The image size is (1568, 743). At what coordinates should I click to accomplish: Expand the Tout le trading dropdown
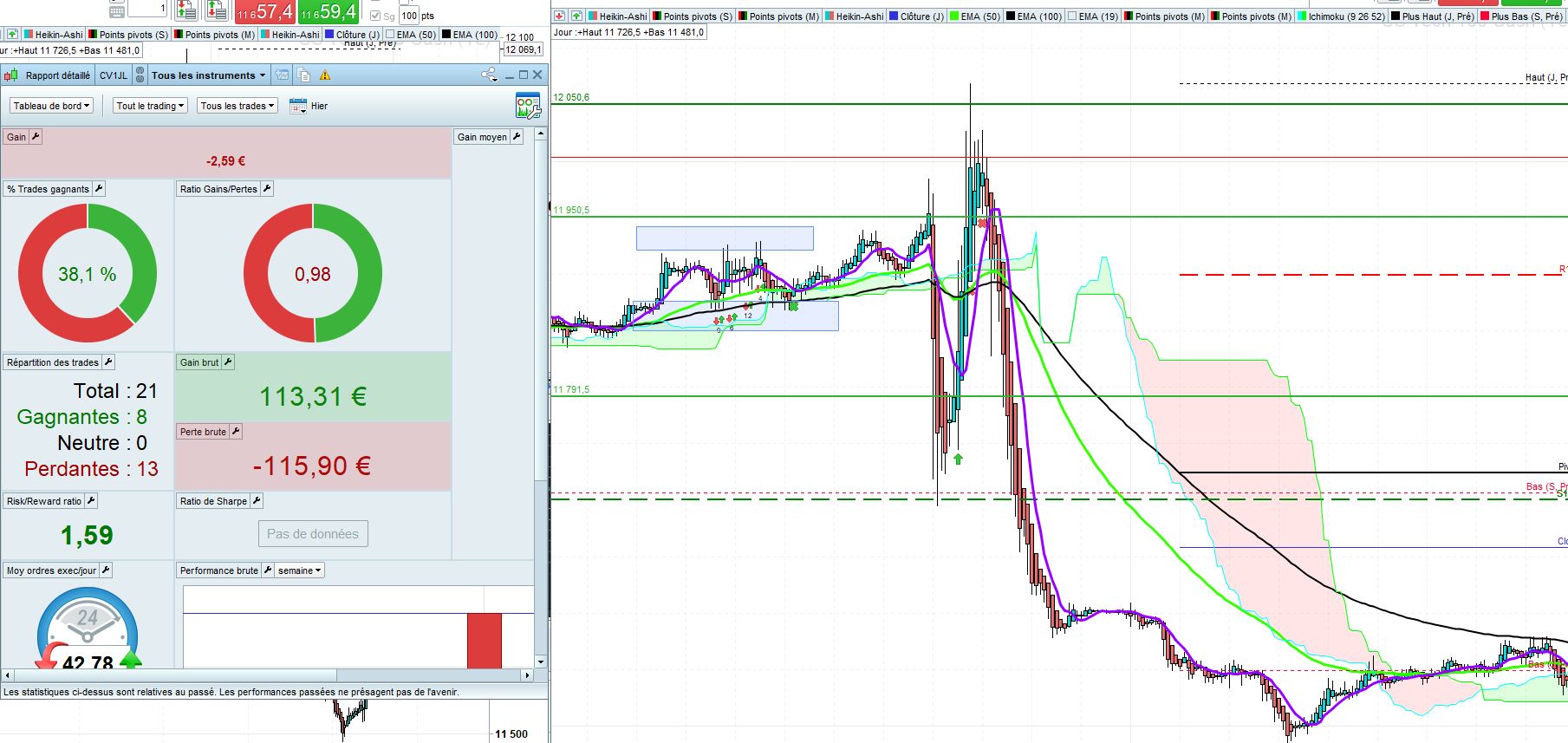click(x=150, y=106)
